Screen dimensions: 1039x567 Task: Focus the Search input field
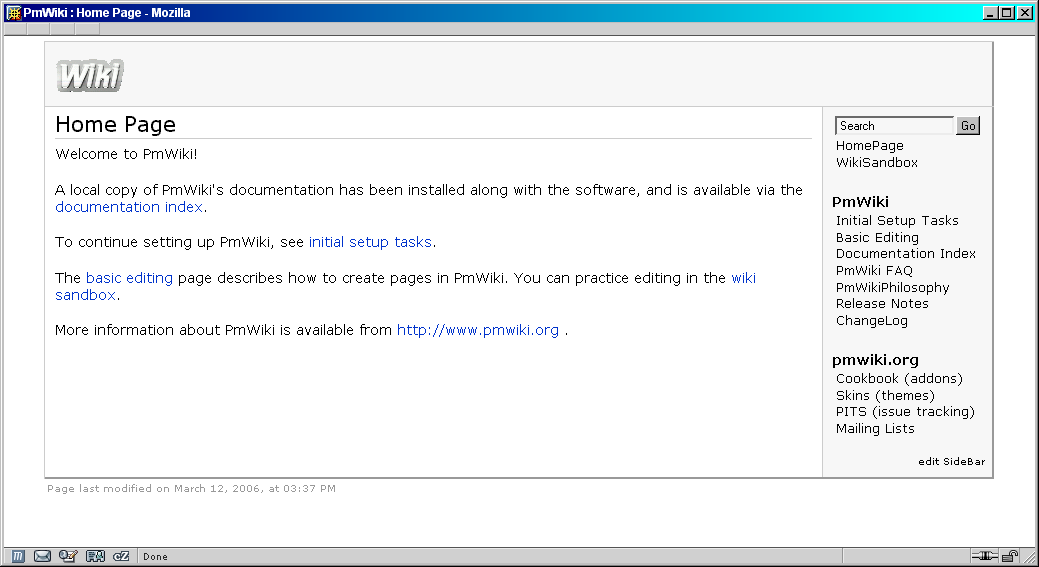point(894,126)
